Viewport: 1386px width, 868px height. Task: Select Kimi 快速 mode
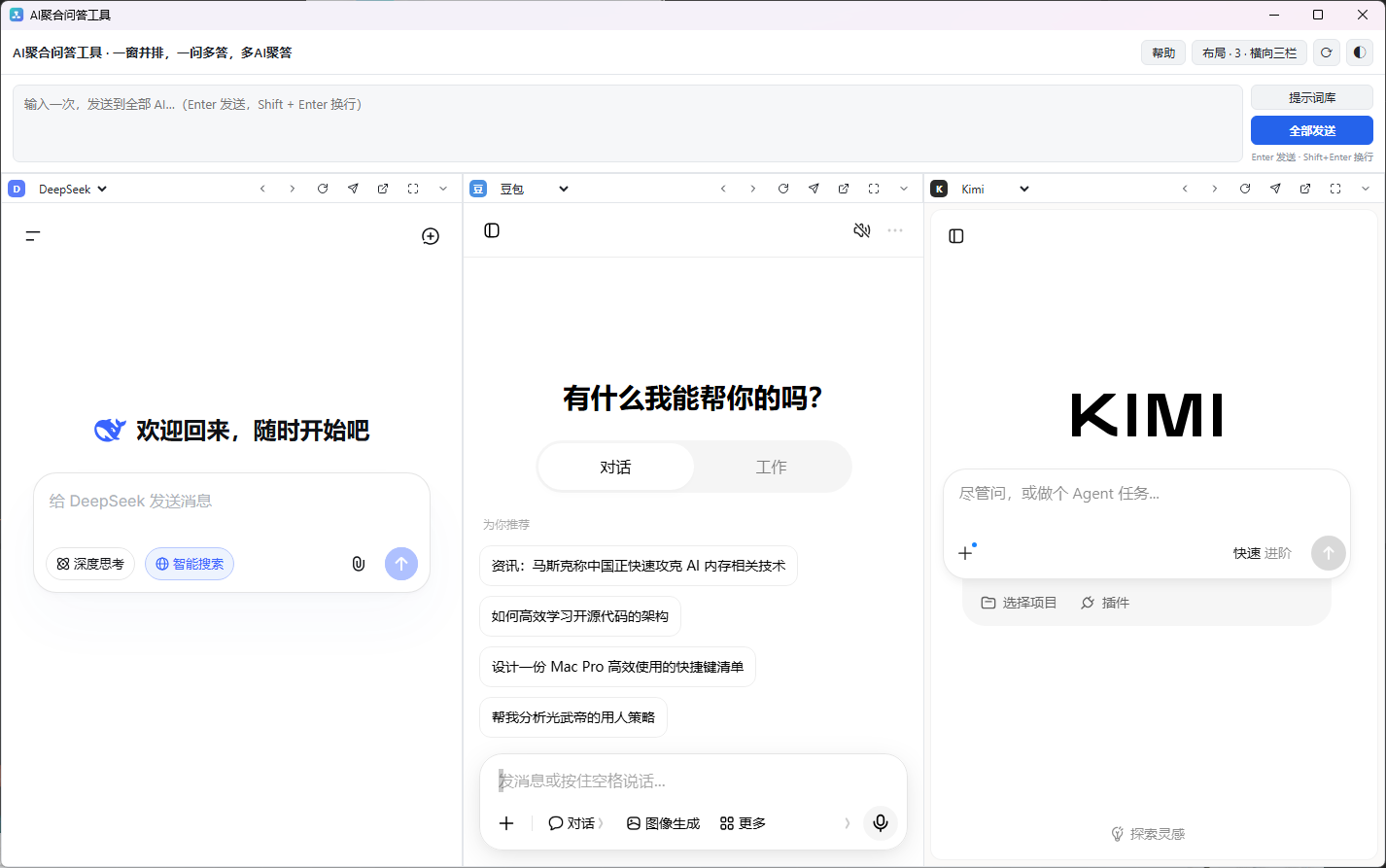pyautogui.click(x=1247, y=553)
